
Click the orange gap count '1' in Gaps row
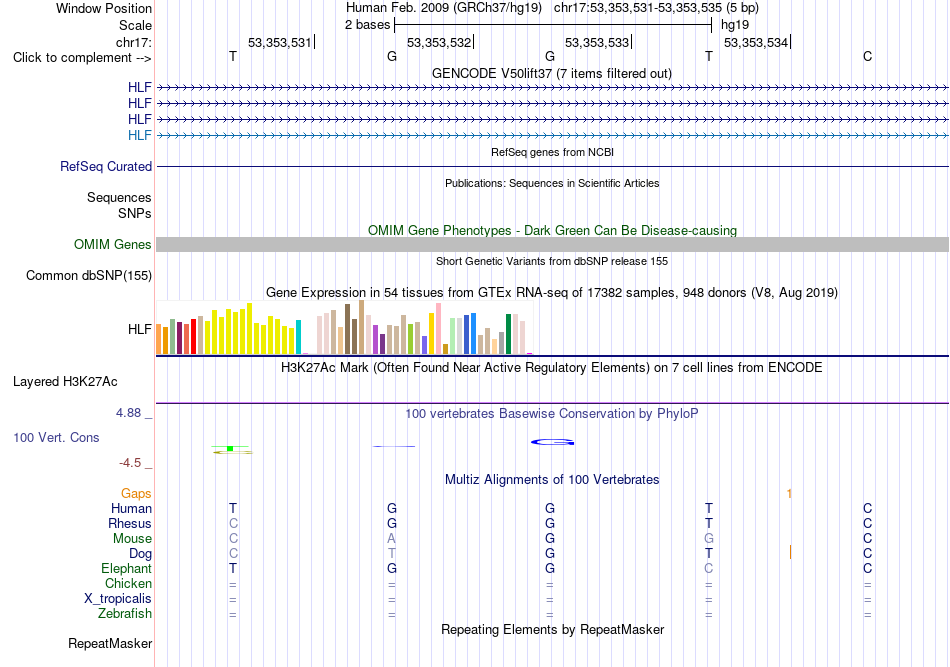click(789, 494)
